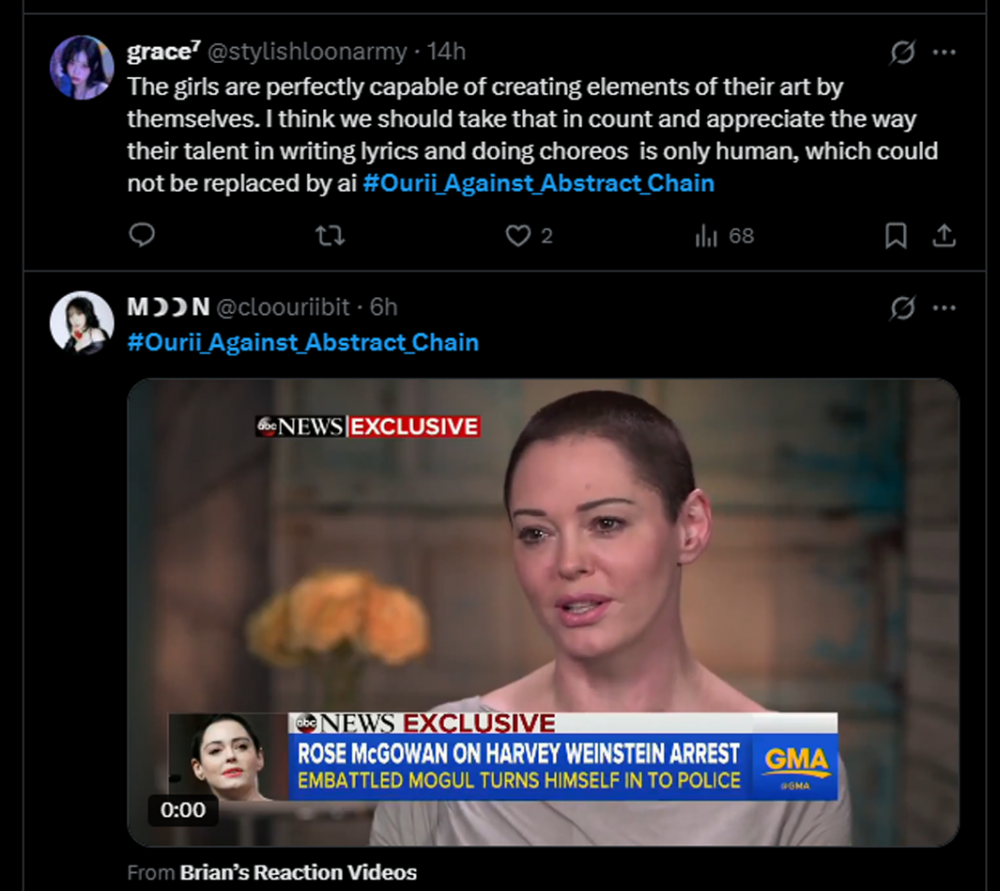This screenshot has height=891, width=1000.
Task: Open the 14h timestamp of grace's tweet
Action: tap(446, 52)
